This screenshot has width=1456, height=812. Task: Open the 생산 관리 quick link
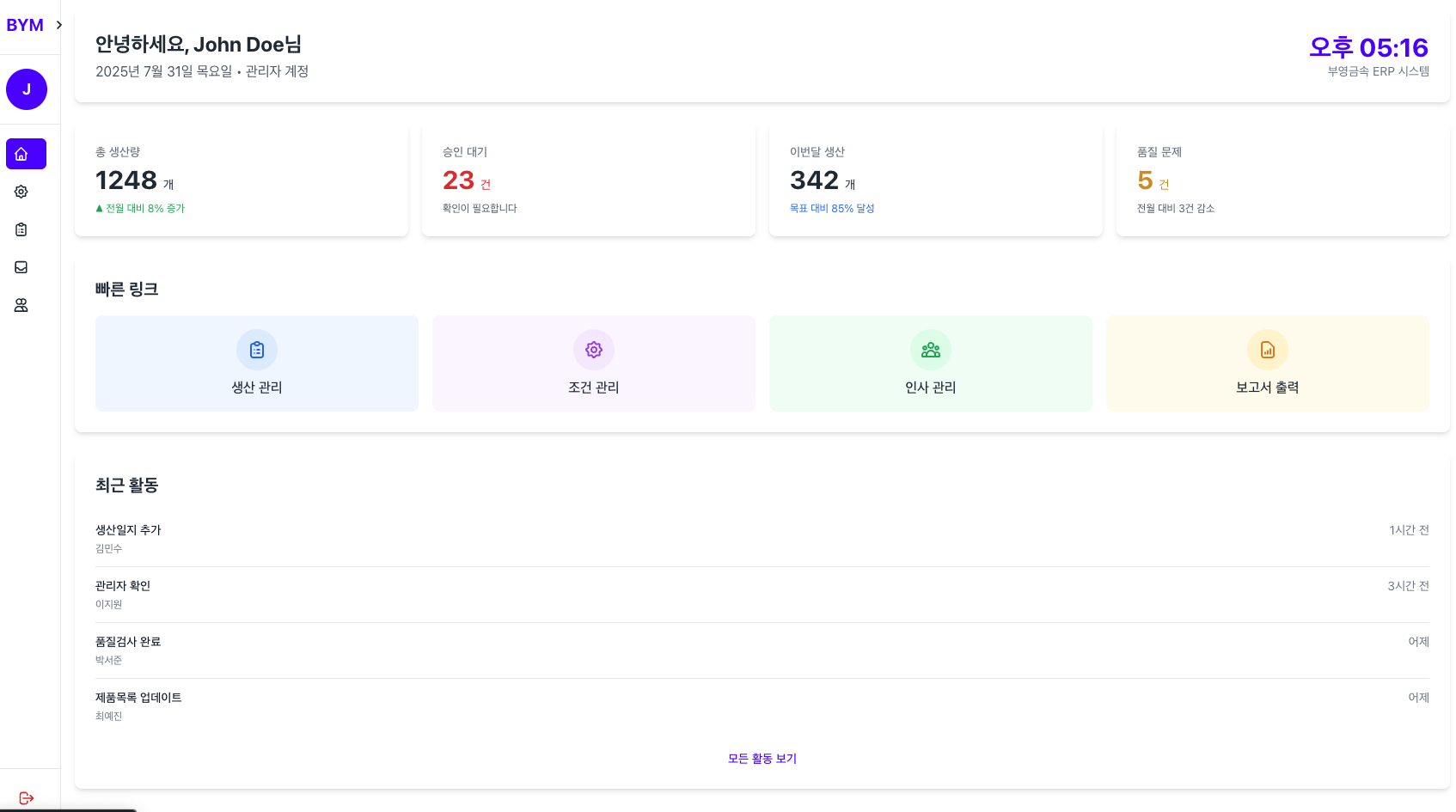[x=256, y=363]
